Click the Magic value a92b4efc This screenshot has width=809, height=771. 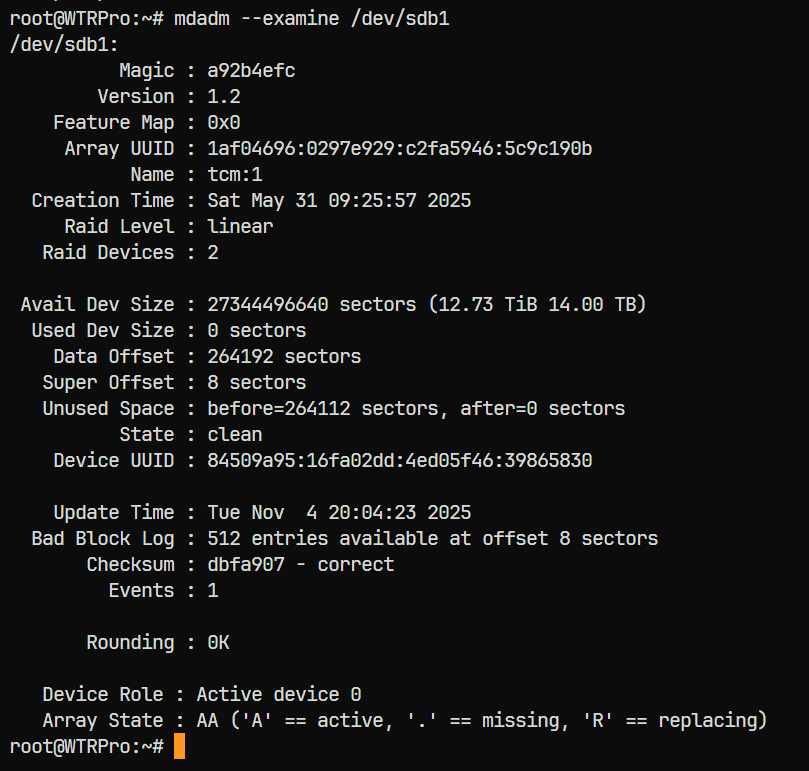[x=251, y=70]
